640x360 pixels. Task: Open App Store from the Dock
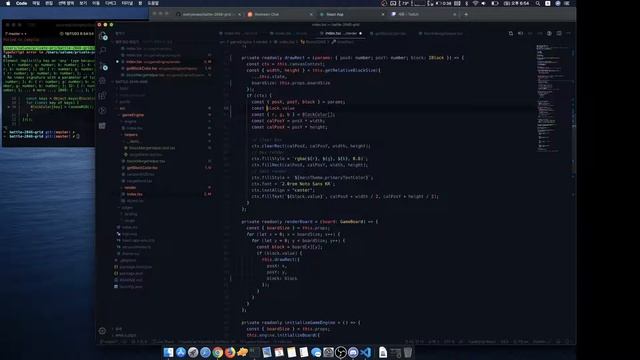coord(181,352)
